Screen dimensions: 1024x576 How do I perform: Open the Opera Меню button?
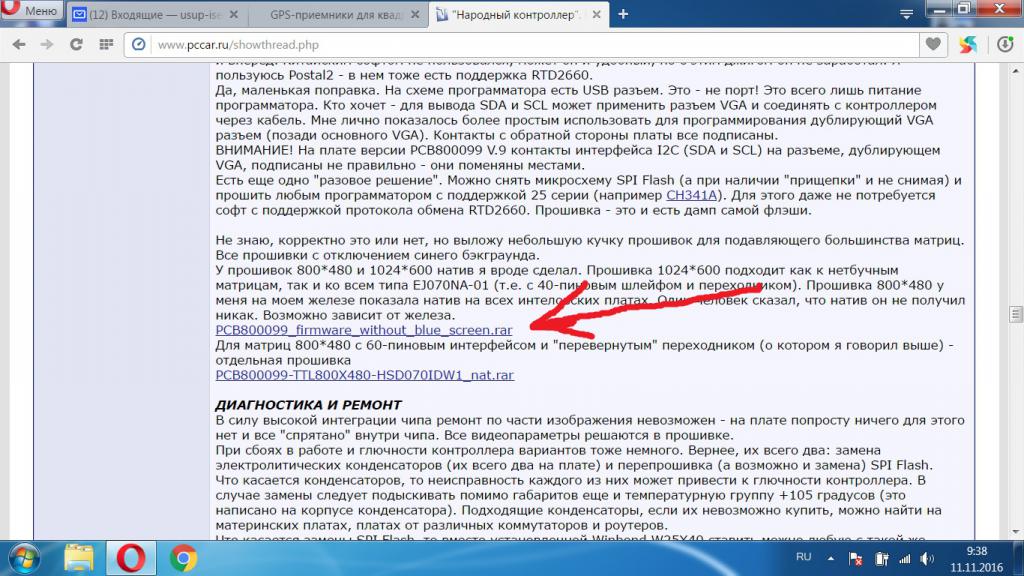[31, 10]
